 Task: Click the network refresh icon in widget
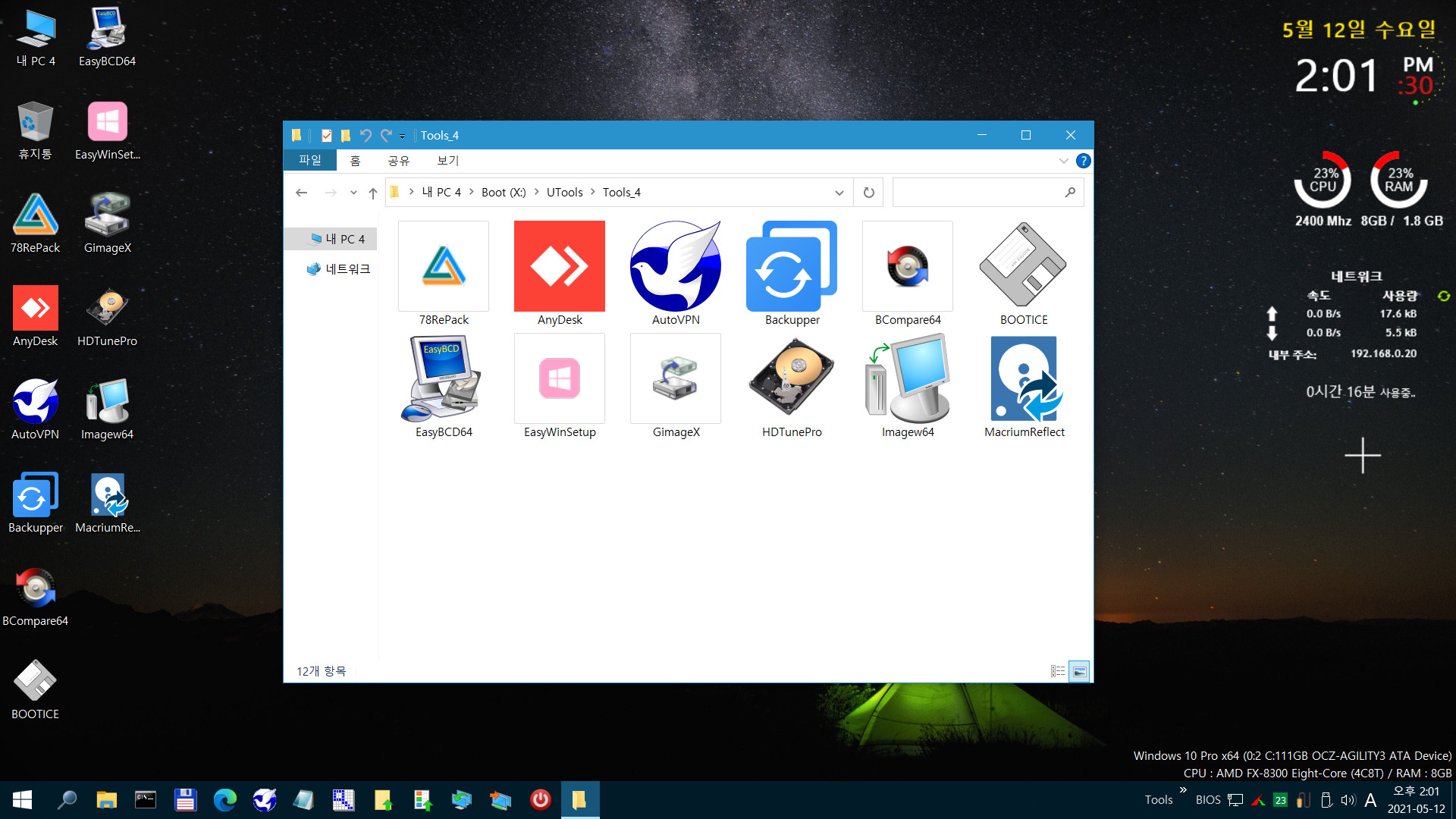click(x=1443, y=296)
